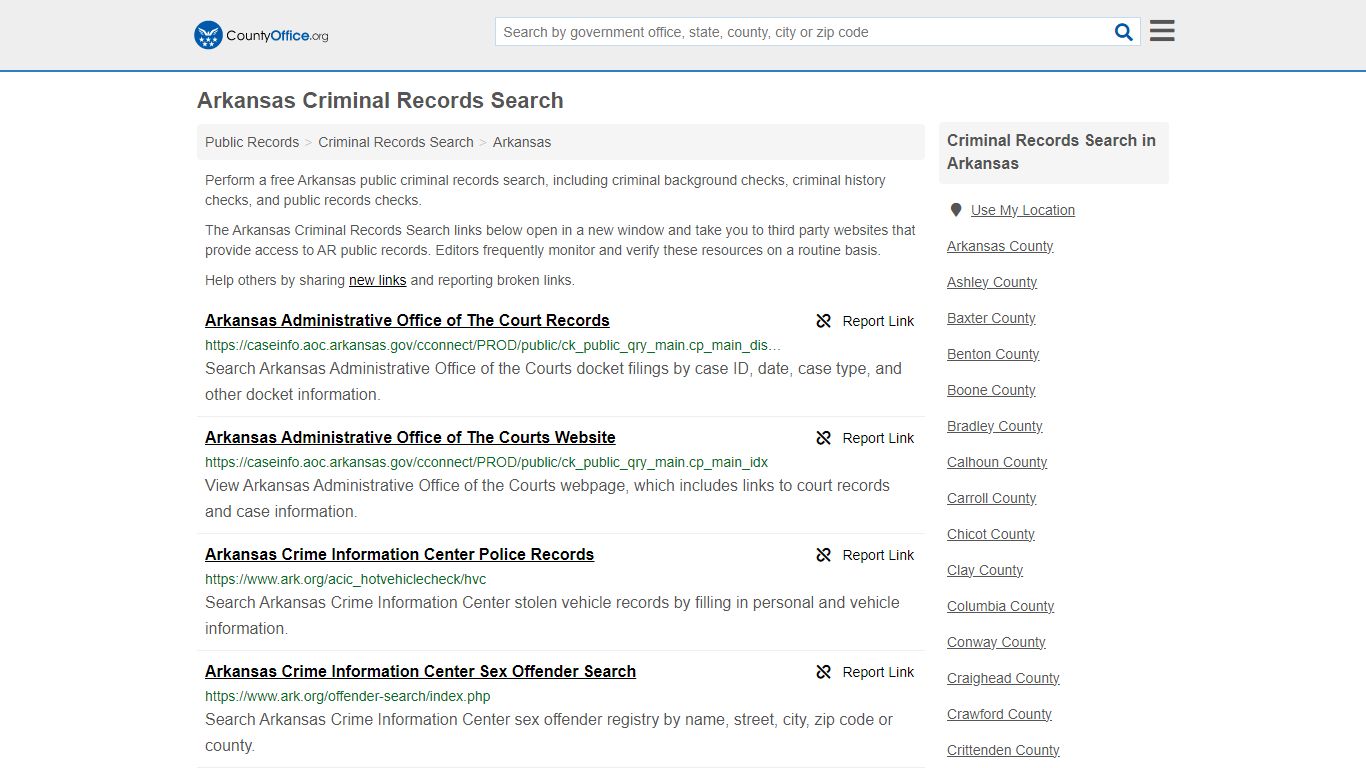
Task: Open Crawford County
Action: [999, 714]
